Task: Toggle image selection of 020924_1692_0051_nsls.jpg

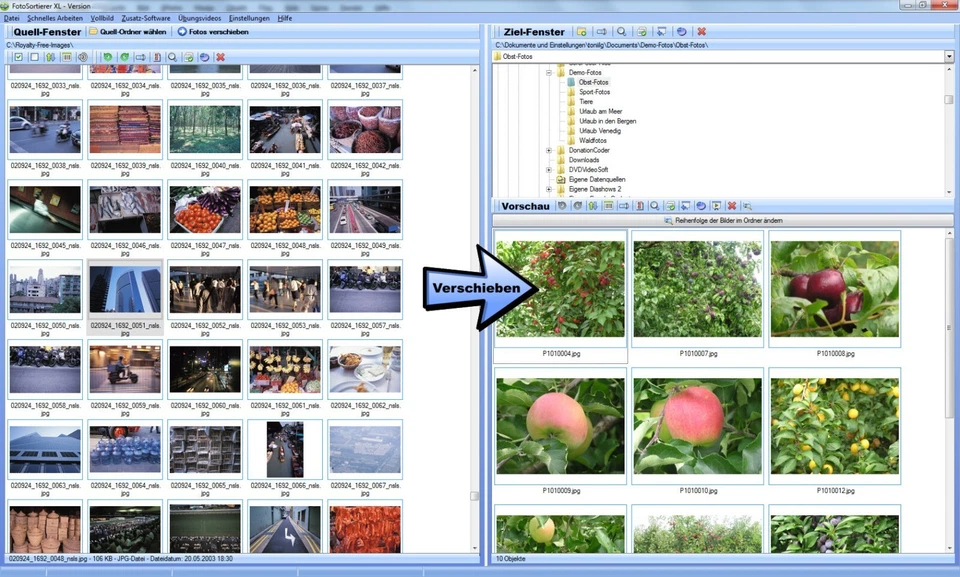Action: tap(125, 289)
